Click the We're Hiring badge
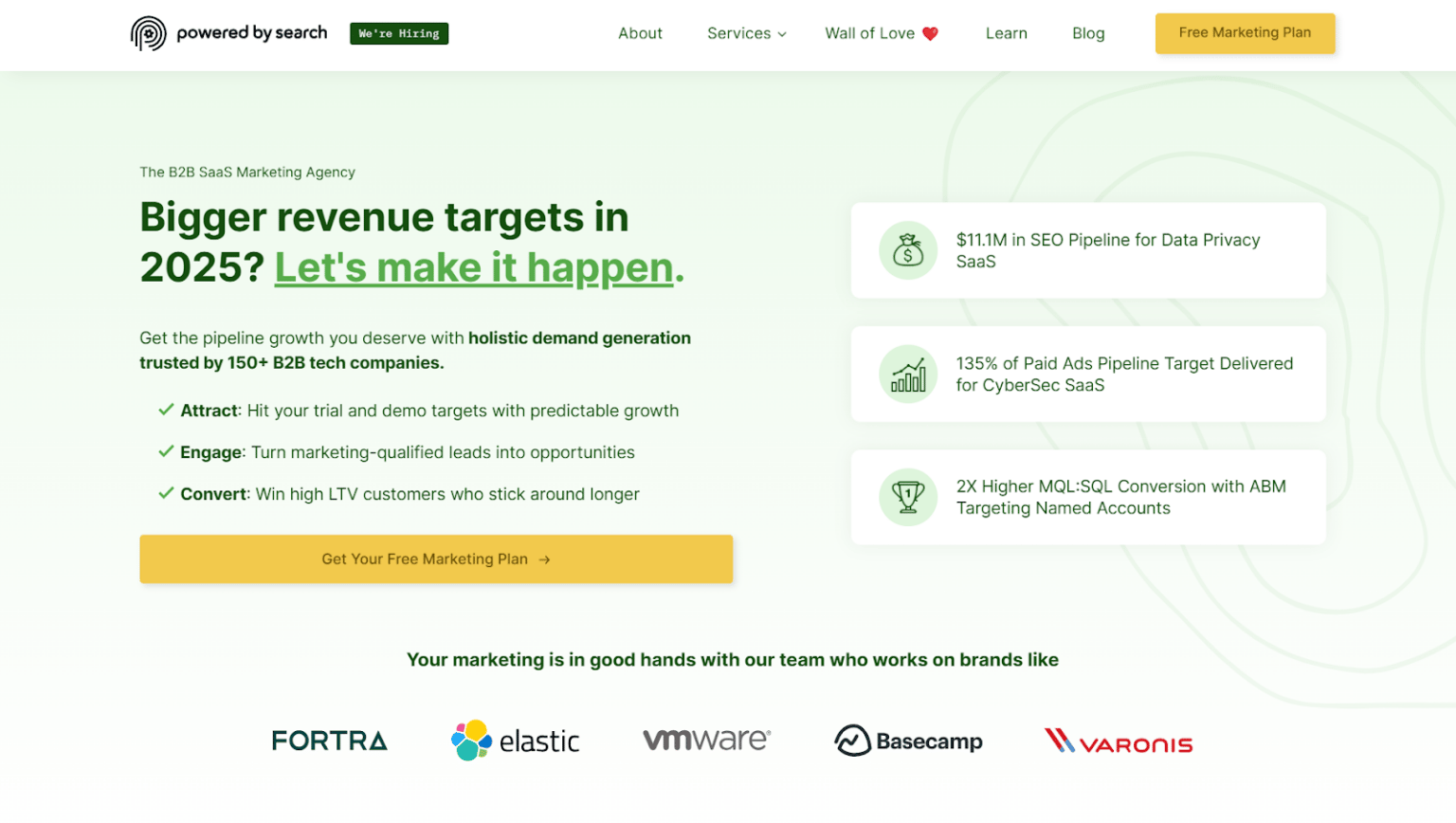Image resolution: width=1456 pixels, height=823 pixels. pyautogui.click(x=398, y=33)
